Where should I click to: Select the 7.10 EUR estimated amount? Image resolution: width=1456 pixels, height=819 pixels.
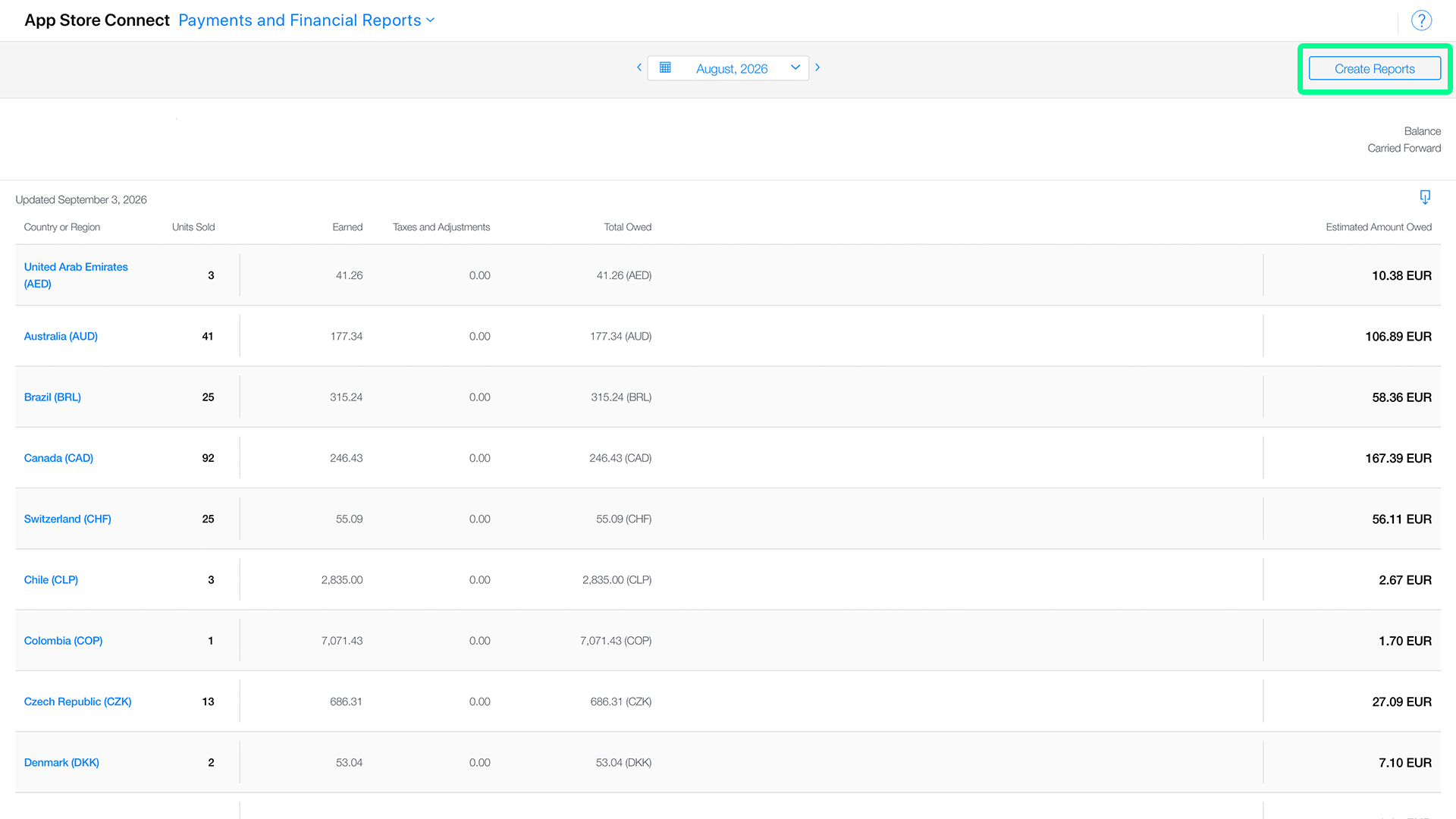(x=1405, y=763)
